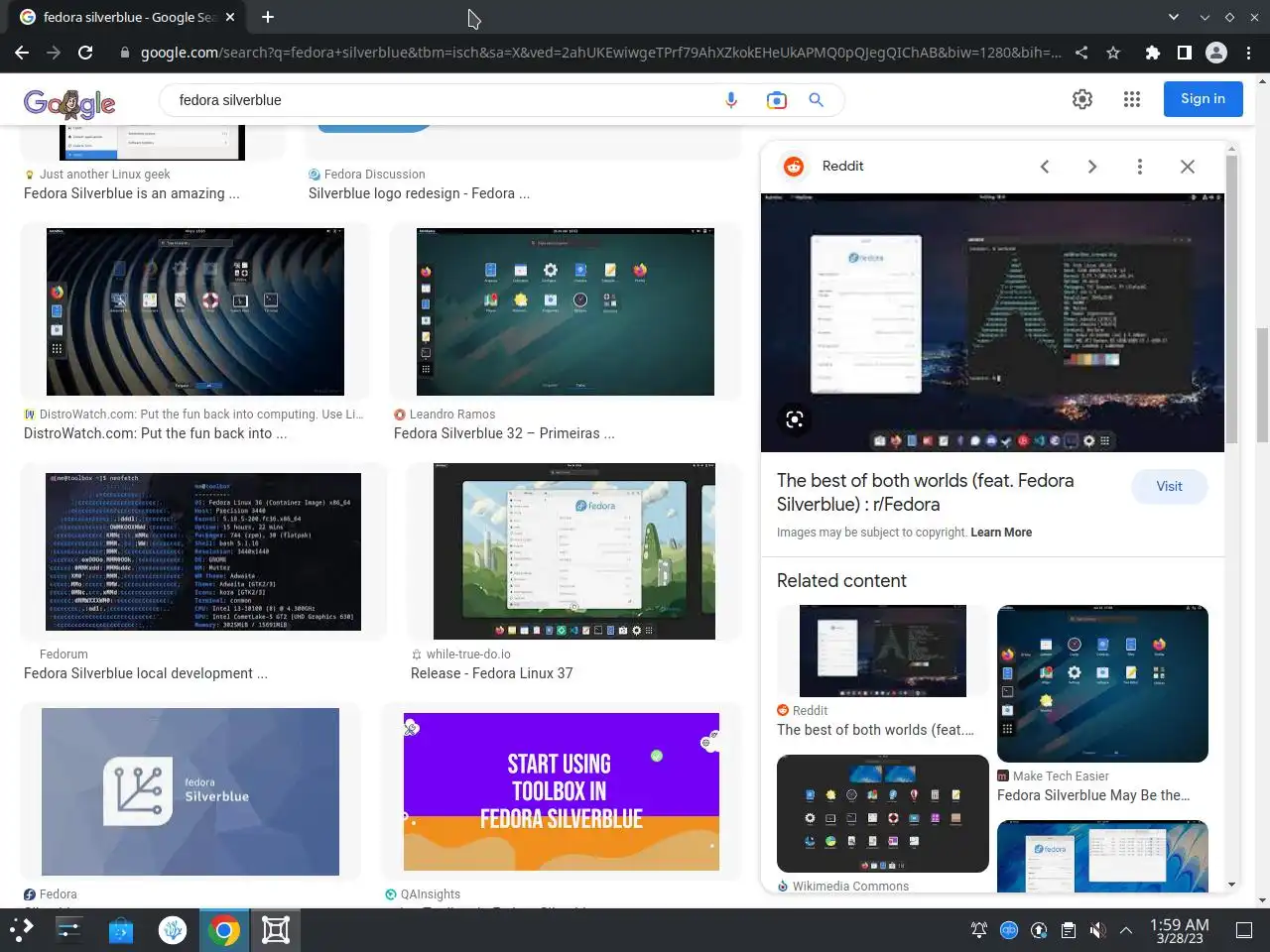The height and width of the screenshot is (952, 1270).
Task: Bookmark this page with the star icon
Action: click(x=1113, y=53)
